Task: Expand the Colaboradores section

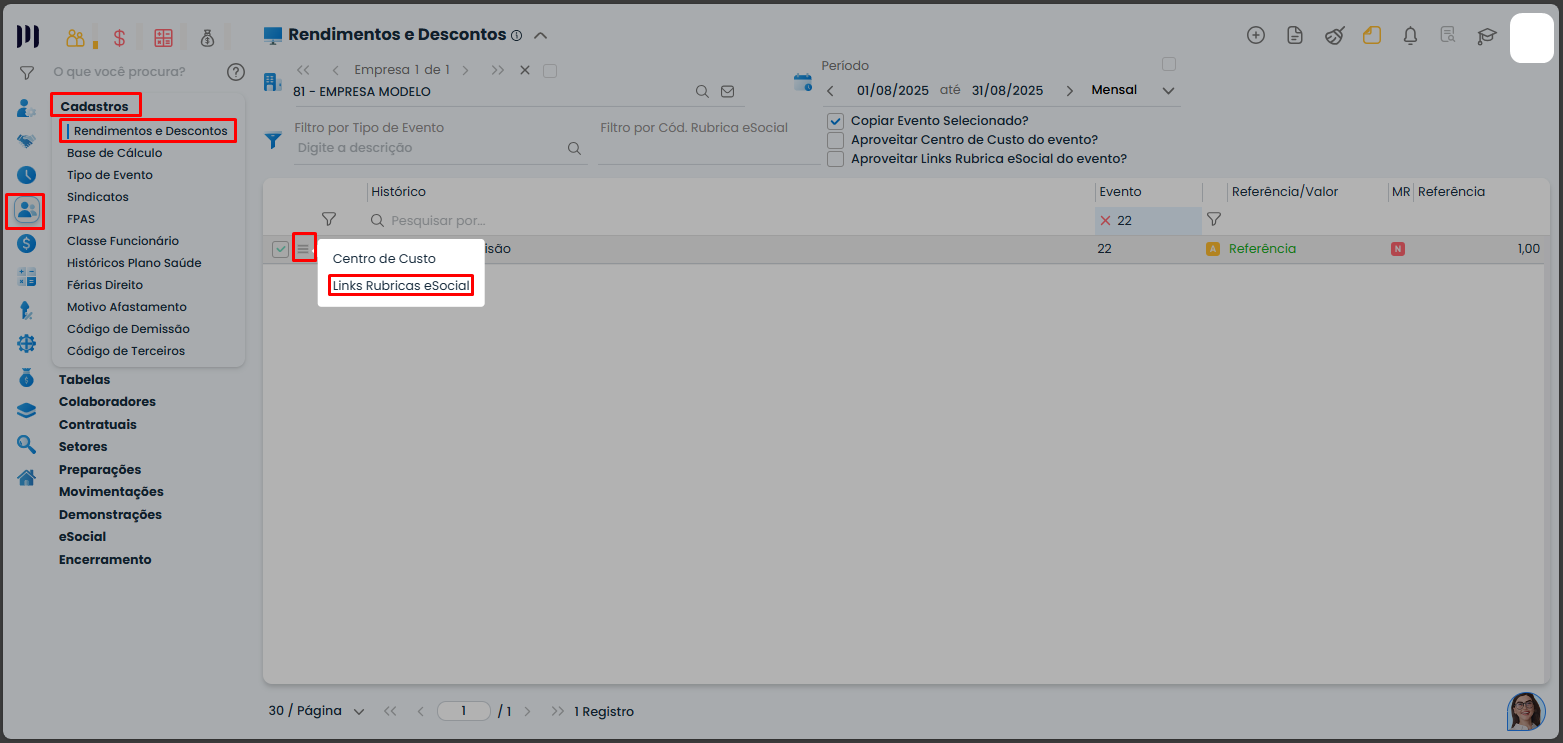Action: point(107,401)
